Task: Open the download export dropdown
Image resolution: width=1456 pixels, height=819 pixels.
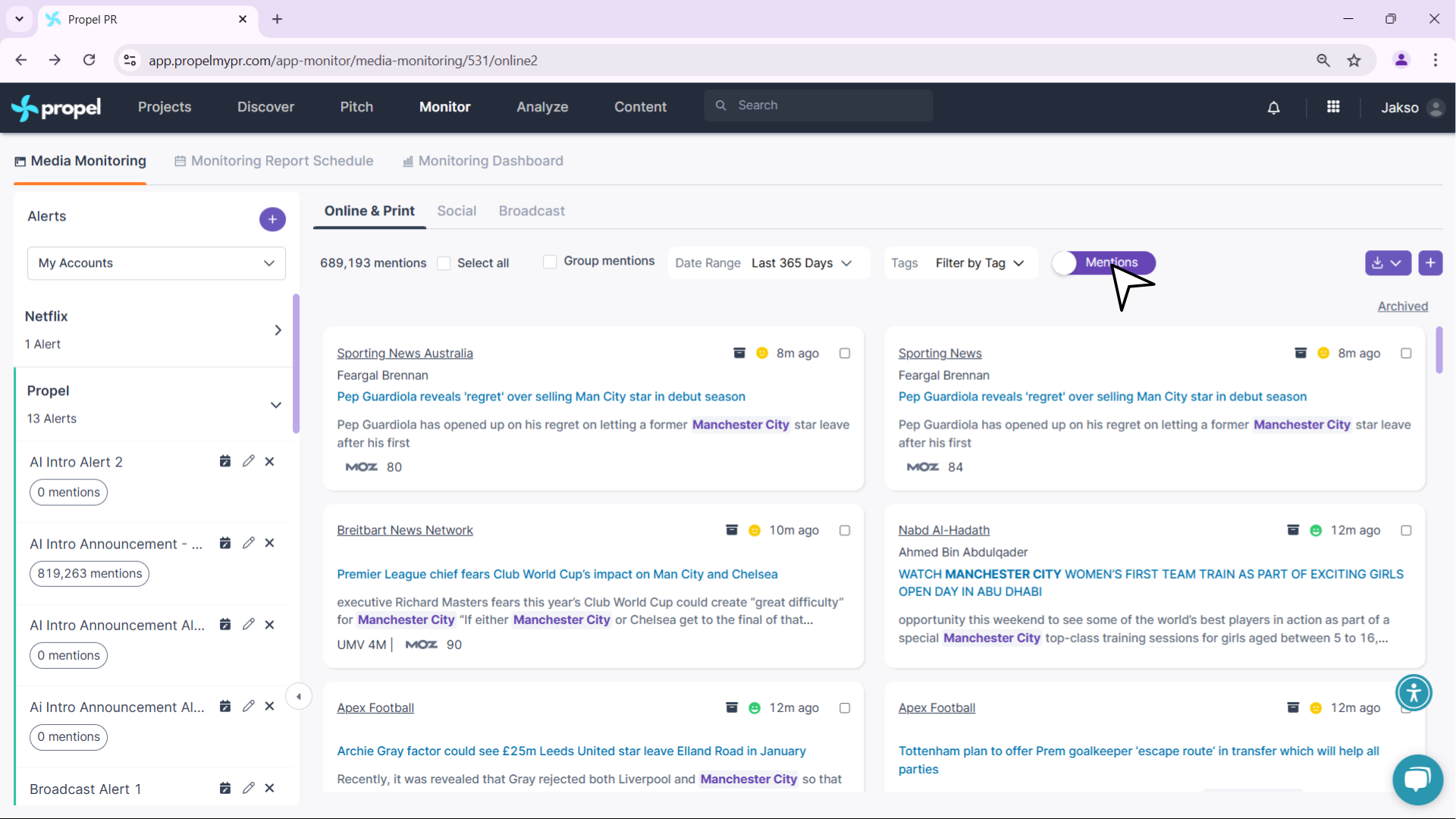Action: [1388, 263]
